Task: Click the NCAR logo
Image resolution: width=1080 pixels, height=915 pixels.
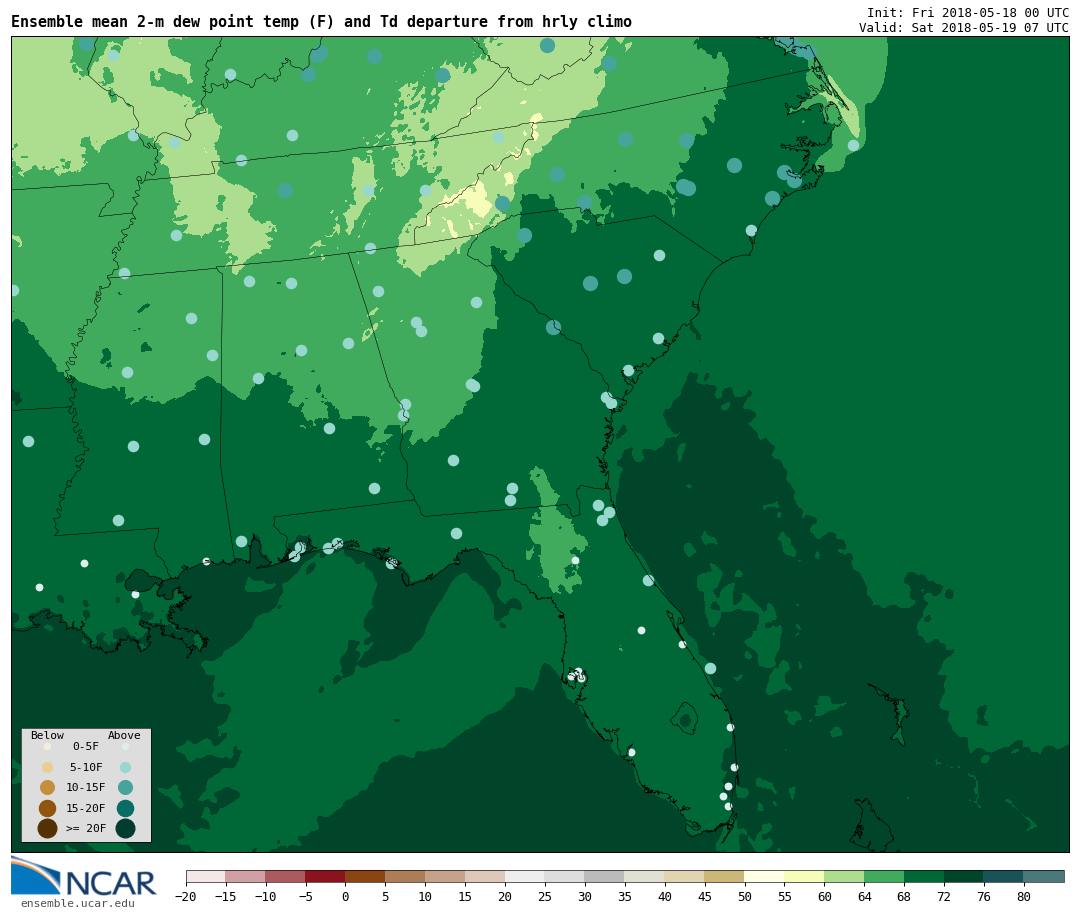Action: (x=84, y=876)
